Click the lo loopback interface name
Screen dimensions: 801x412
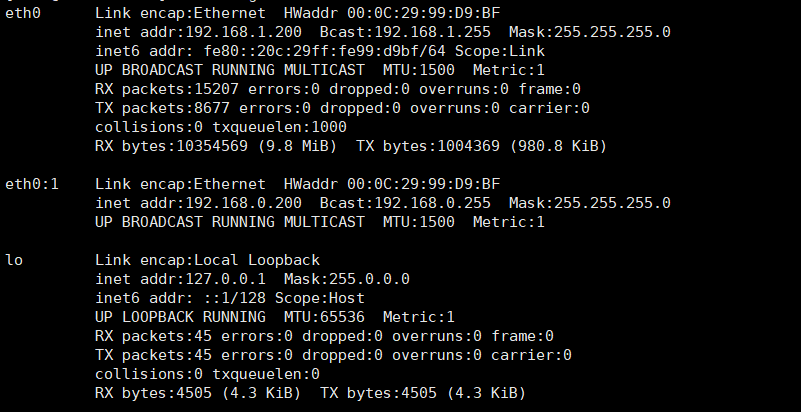14,260
